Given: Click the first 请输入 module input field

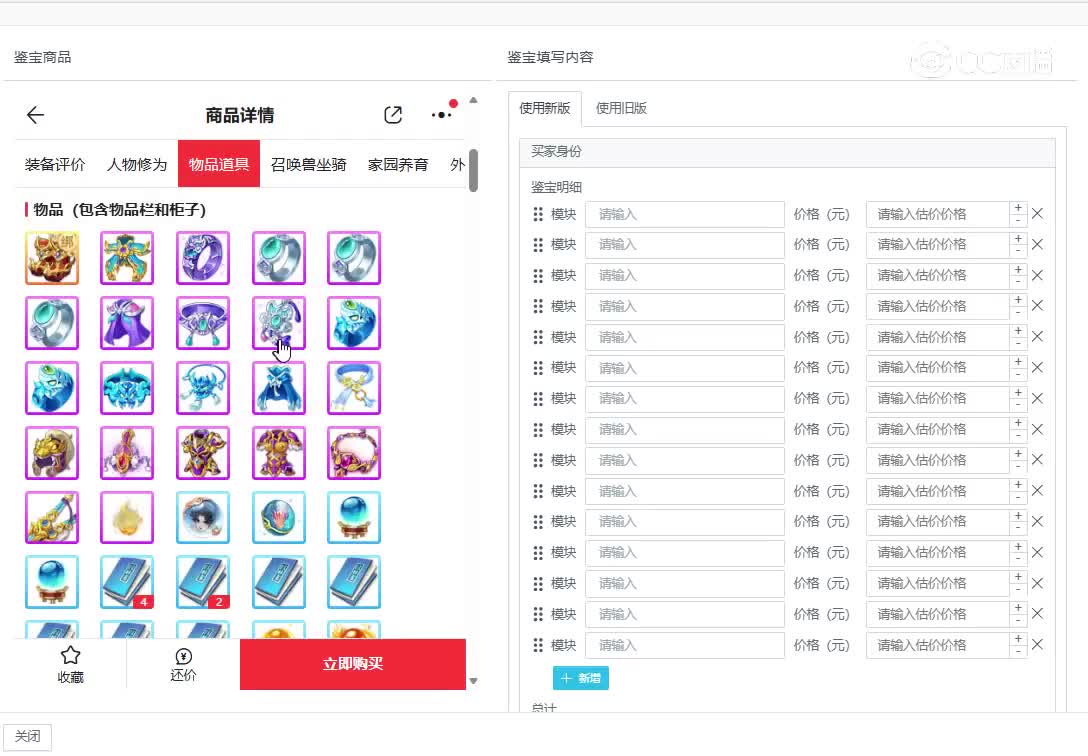Looking at the screenshot, I should coord(684,214).
